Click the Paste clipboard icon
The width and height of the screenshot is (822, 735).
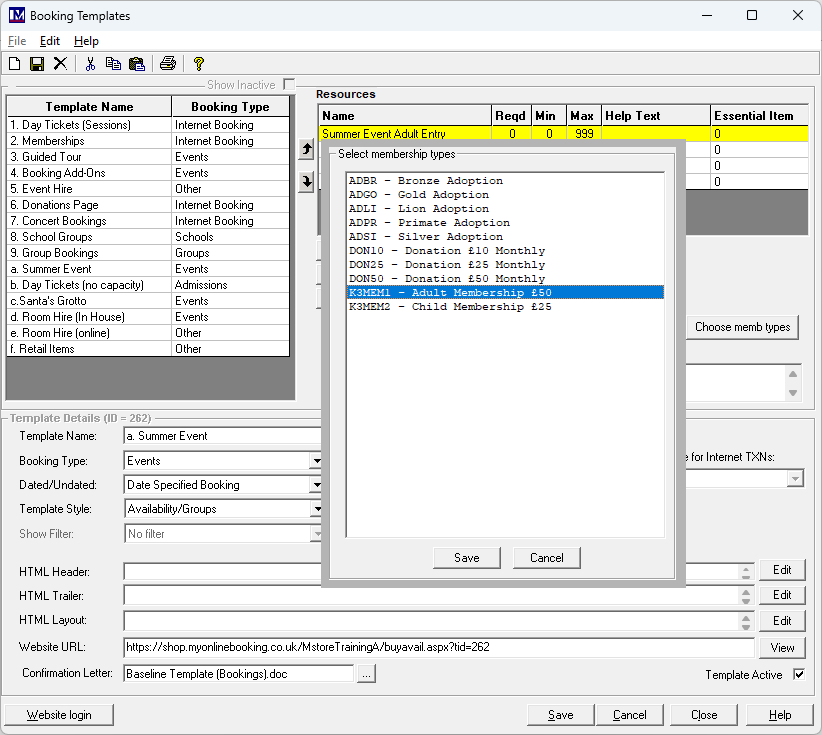pos(137,64)
